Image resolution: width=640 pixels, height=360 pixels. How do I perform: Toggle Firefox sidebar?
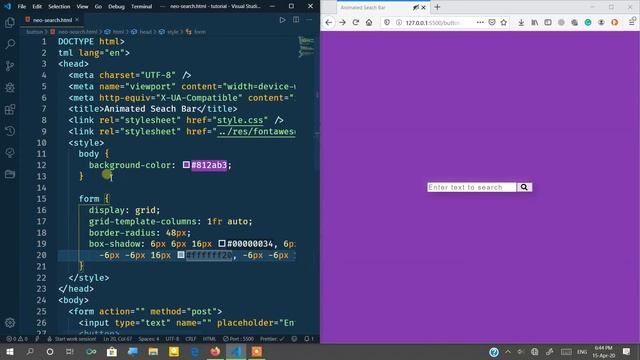tap(548, 22)
